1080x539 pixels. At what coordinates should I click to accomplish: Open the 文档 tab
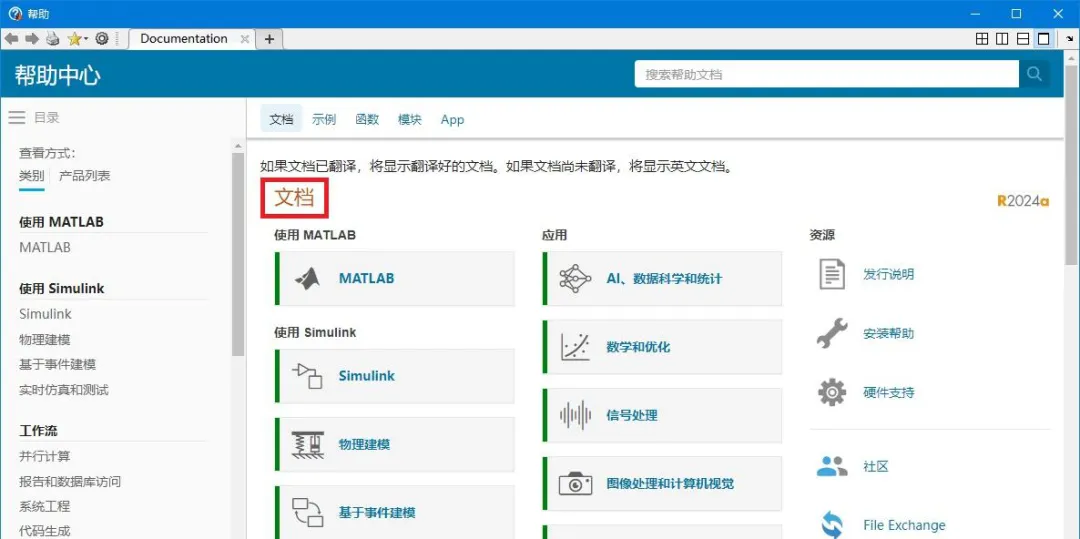[x=281, y=119]
